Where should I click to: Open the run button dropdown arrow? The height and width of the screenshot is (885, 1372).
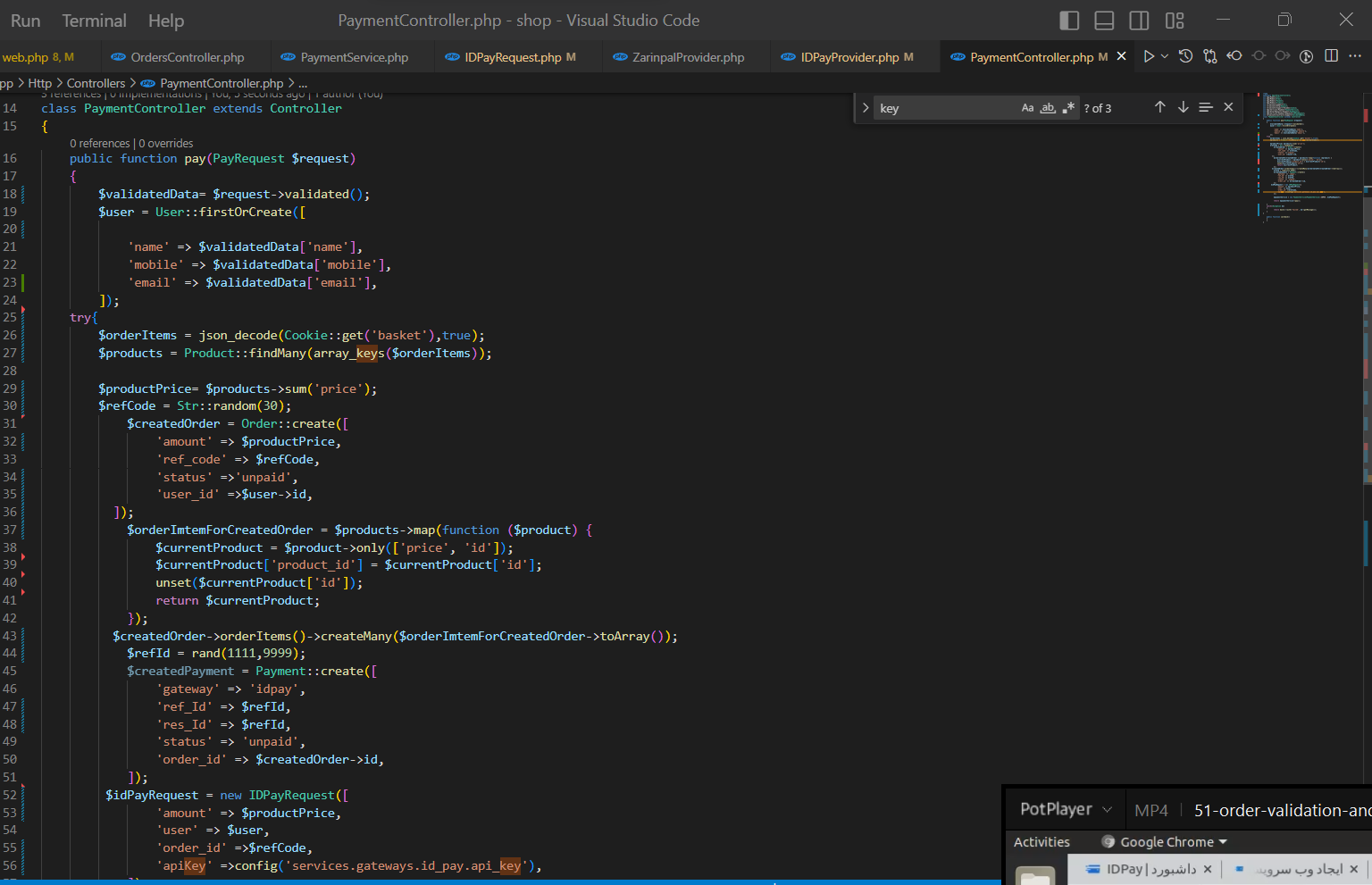[x=1164, y=56]
